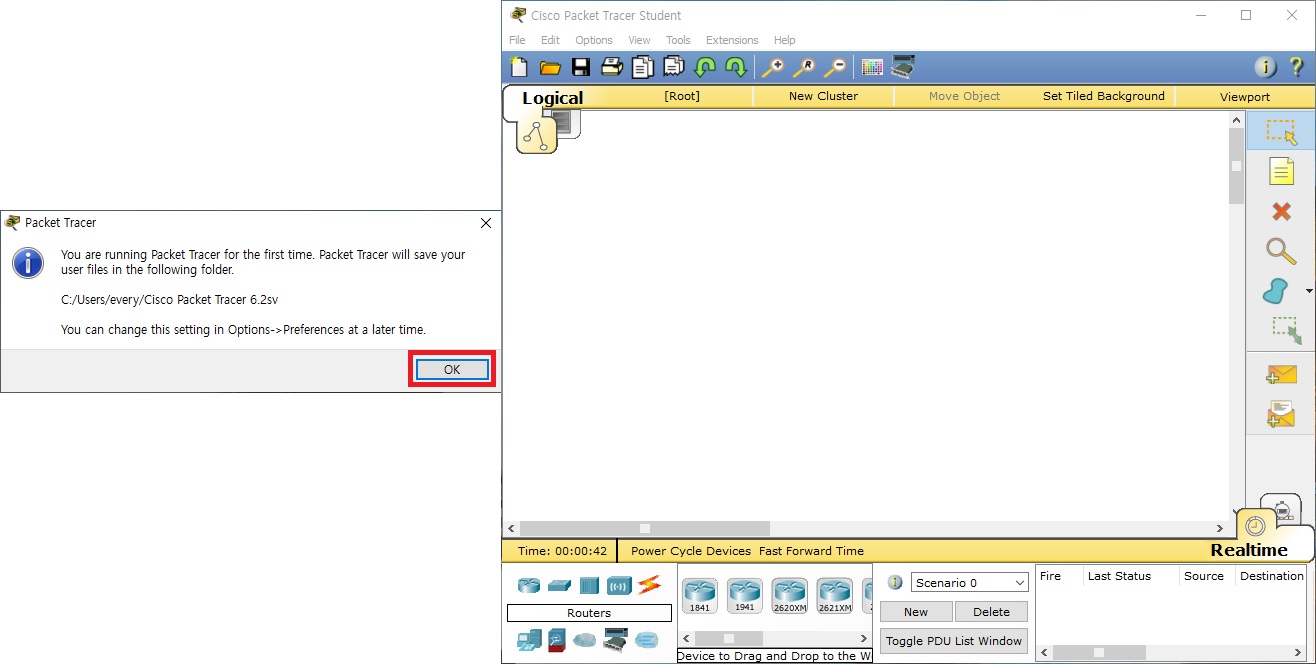Choose the Add Complex PDU envelope
Image resolution: width=1316 pixels, height=664 pixels.
(1281, 414)
